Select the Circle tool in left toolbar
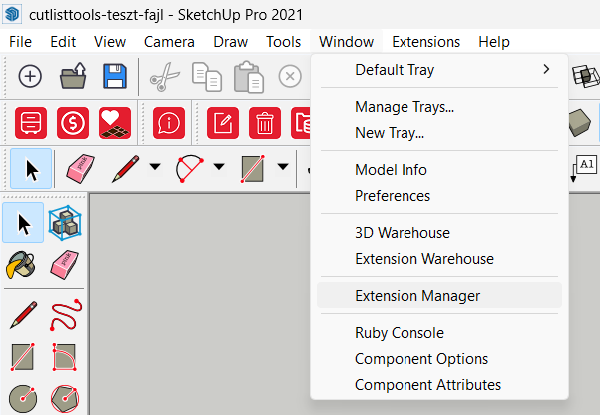 pyautogui.click(x=24, y=399)
